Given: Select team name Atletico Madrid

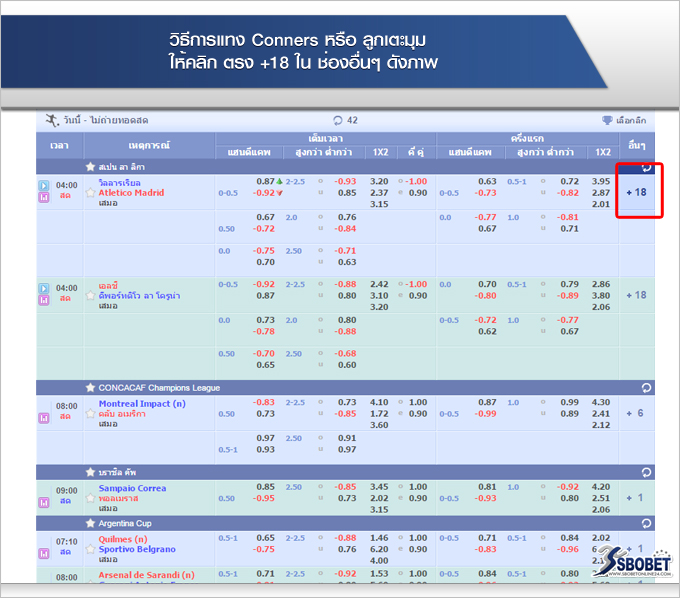Looking at the screenshot, I should click(x=131, y=193).
